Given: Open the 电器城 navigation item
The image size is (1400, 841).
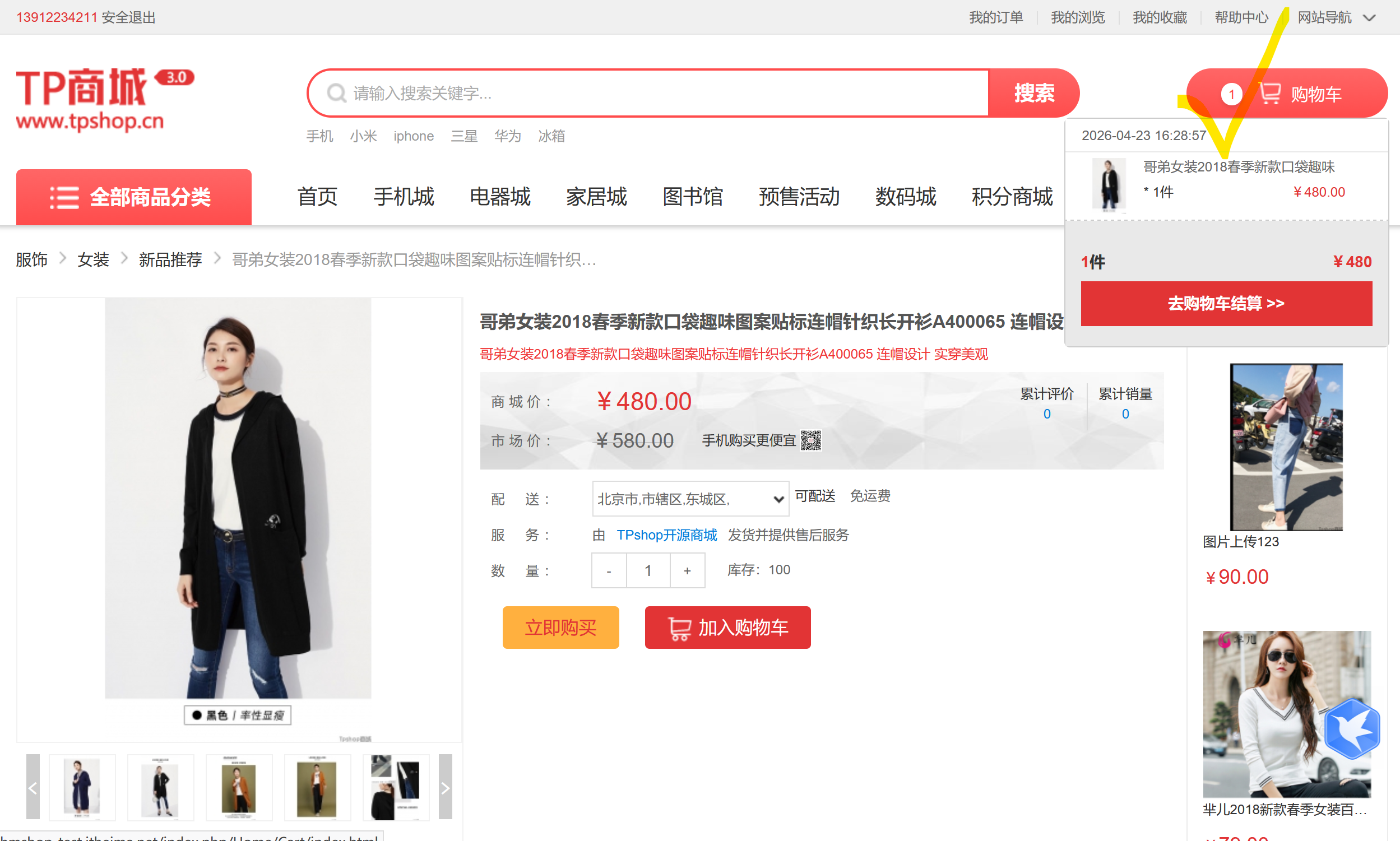Looking at the screenshot, I should point(500,197).
